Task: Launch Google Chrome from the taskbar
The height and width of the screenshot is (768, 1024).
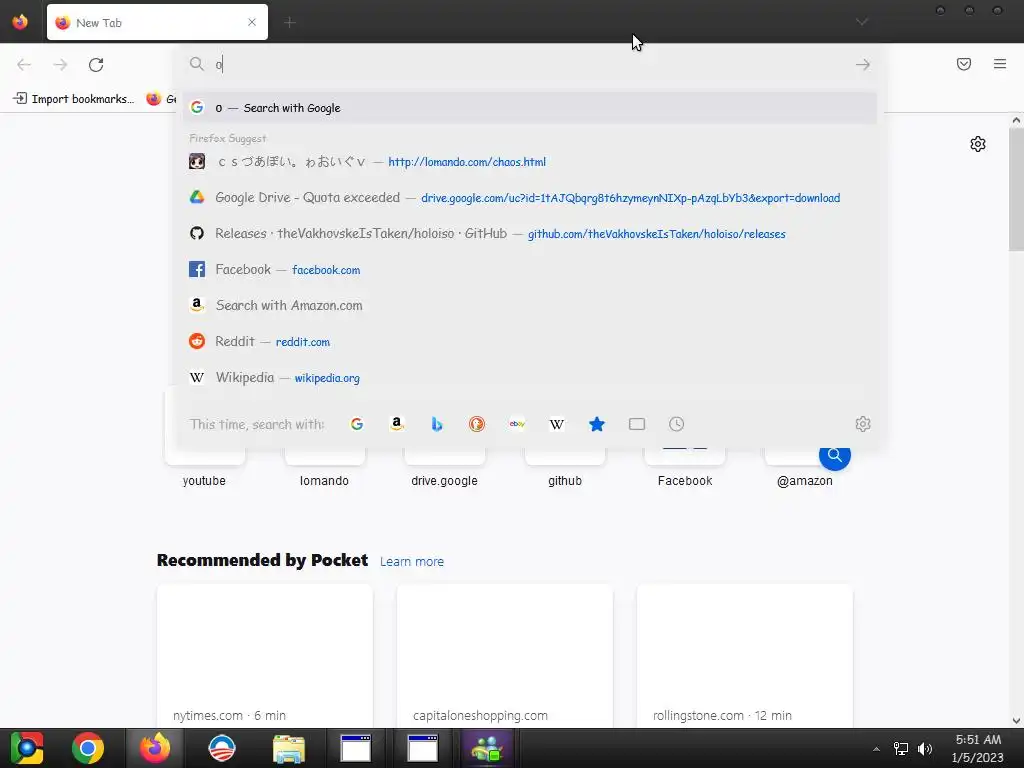Action: click(88, 748)
